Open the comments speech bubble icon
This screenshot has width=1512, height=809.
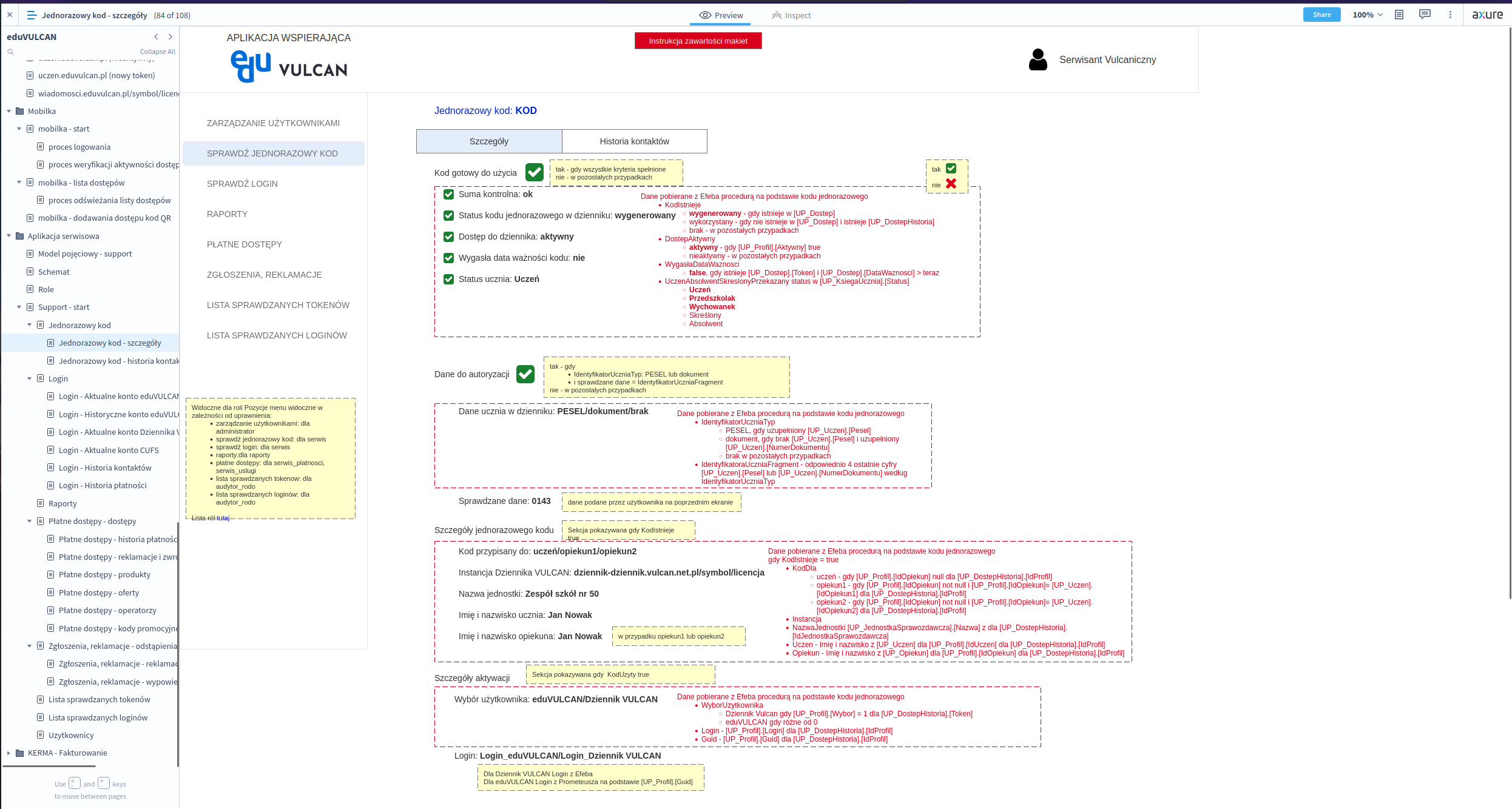click(1425, 15)
